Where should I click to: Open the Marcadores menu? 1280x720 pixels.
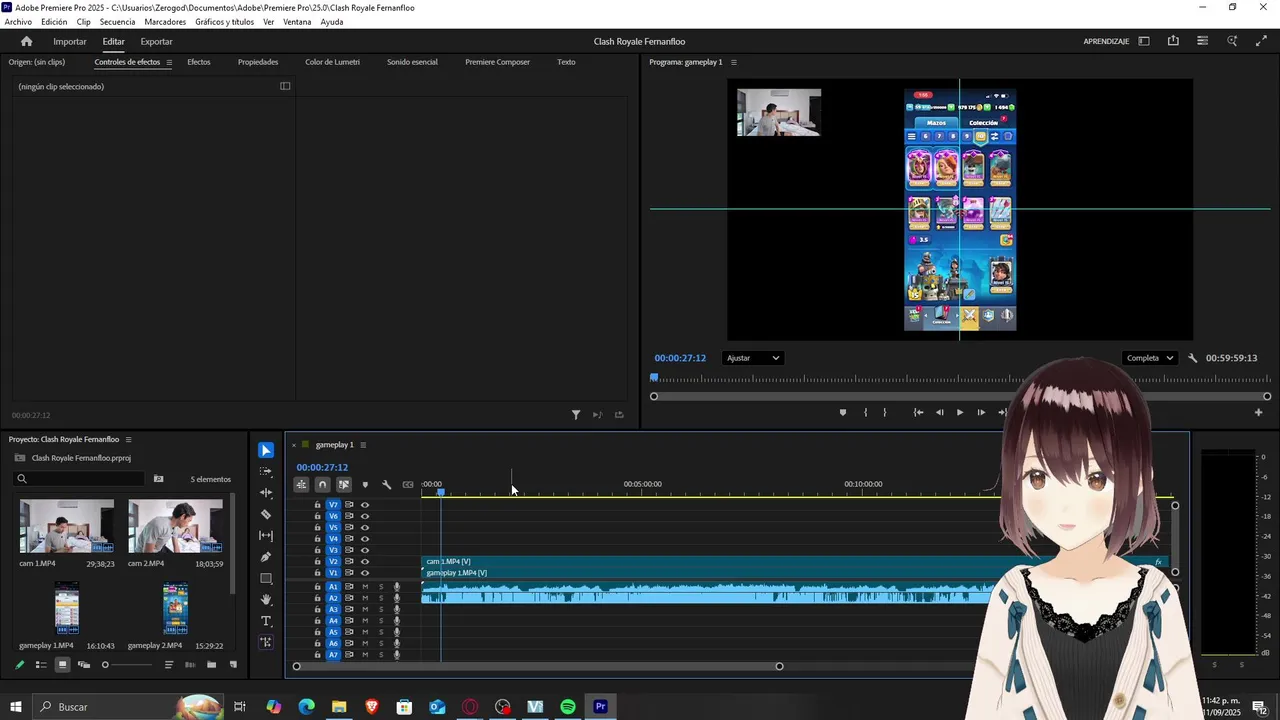[165, 22]
